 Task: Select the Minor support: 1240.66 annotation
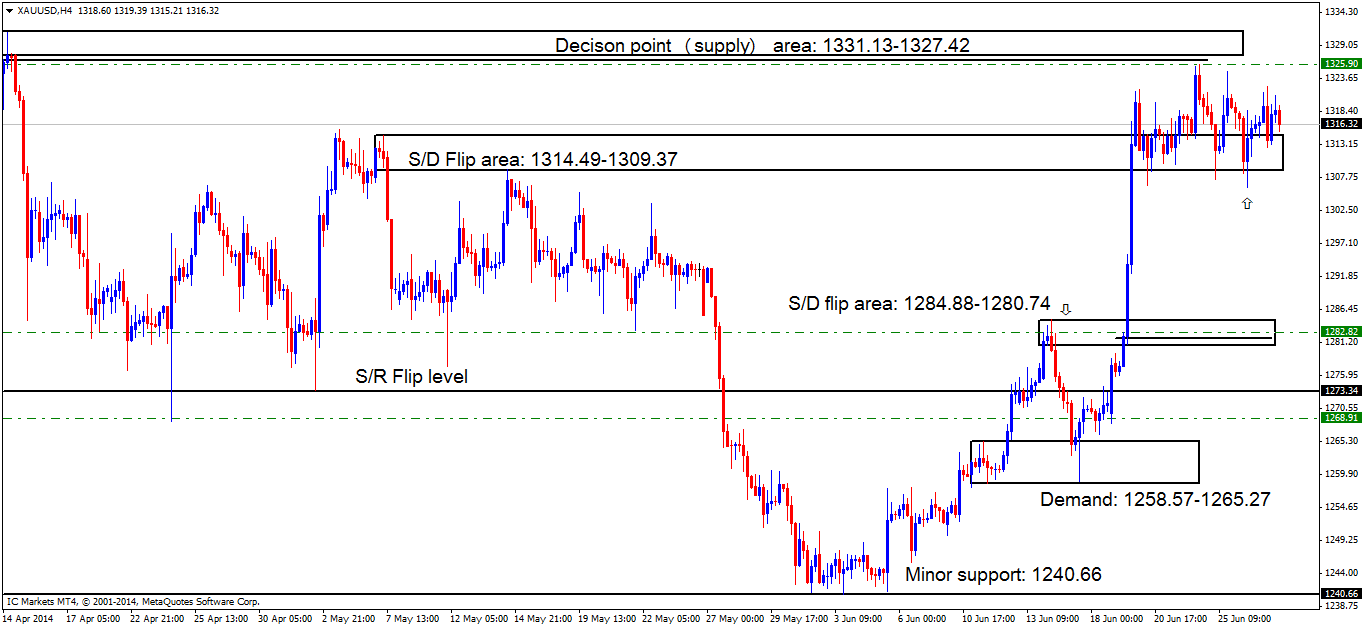pos(1003,575)
